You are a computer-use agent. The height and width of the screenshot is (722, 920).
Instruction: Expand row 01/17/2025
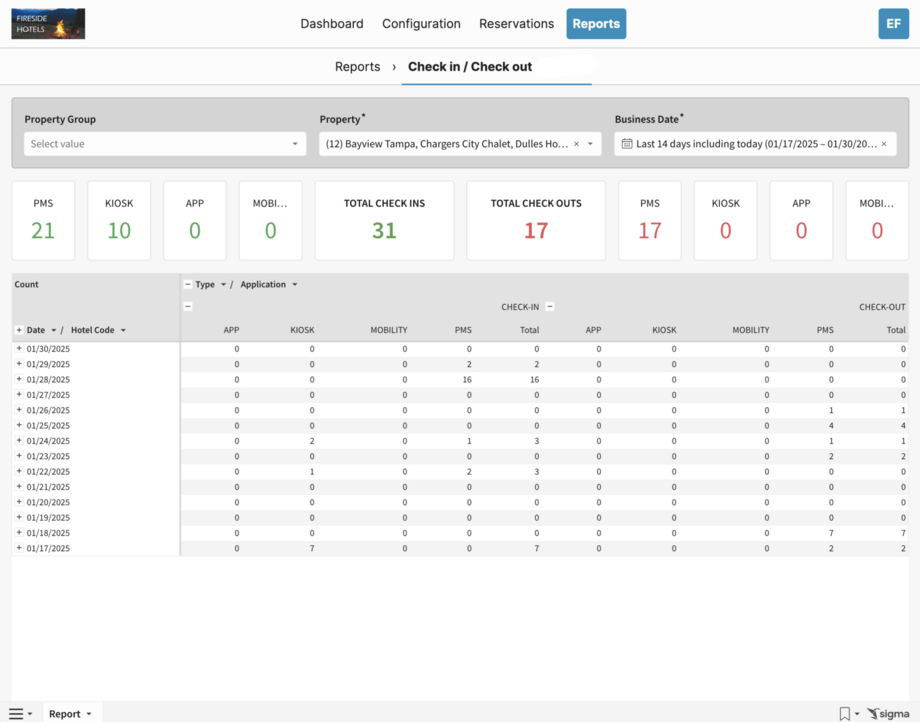19,548
